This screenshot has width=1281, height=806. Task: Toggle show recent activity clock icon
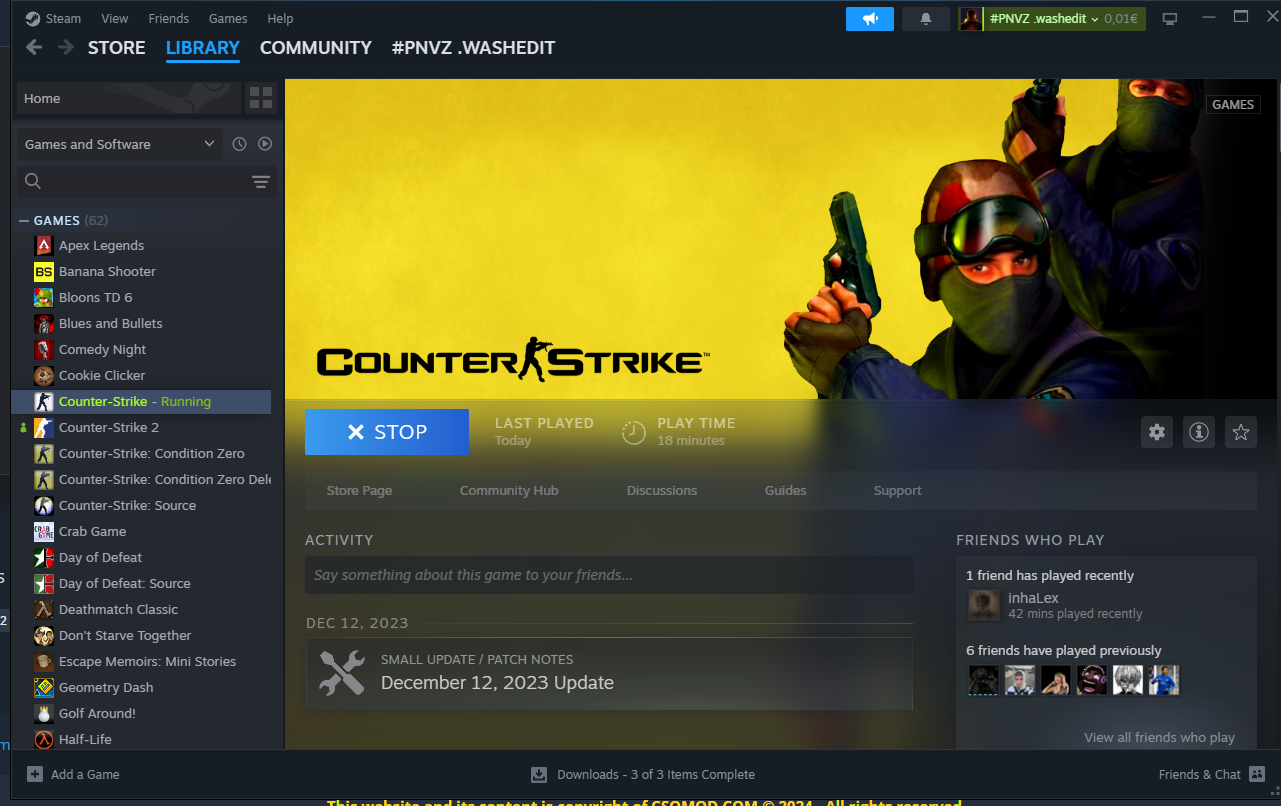239,144
